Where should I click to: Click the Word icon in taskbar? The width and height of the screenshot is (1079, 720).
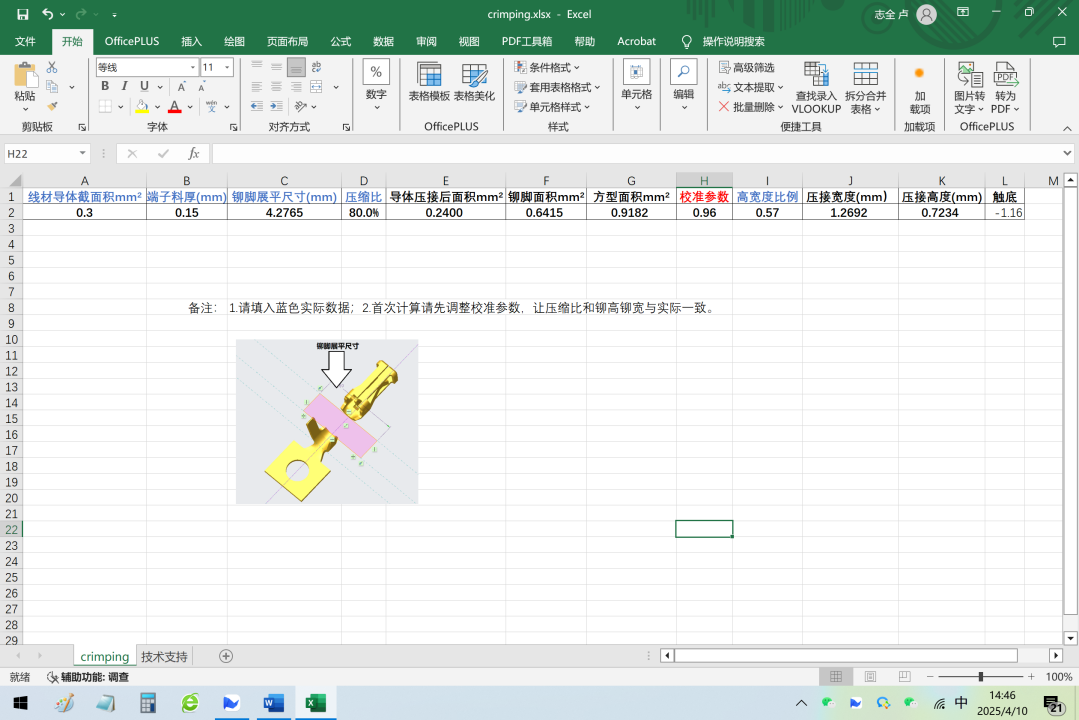(273, 703)
